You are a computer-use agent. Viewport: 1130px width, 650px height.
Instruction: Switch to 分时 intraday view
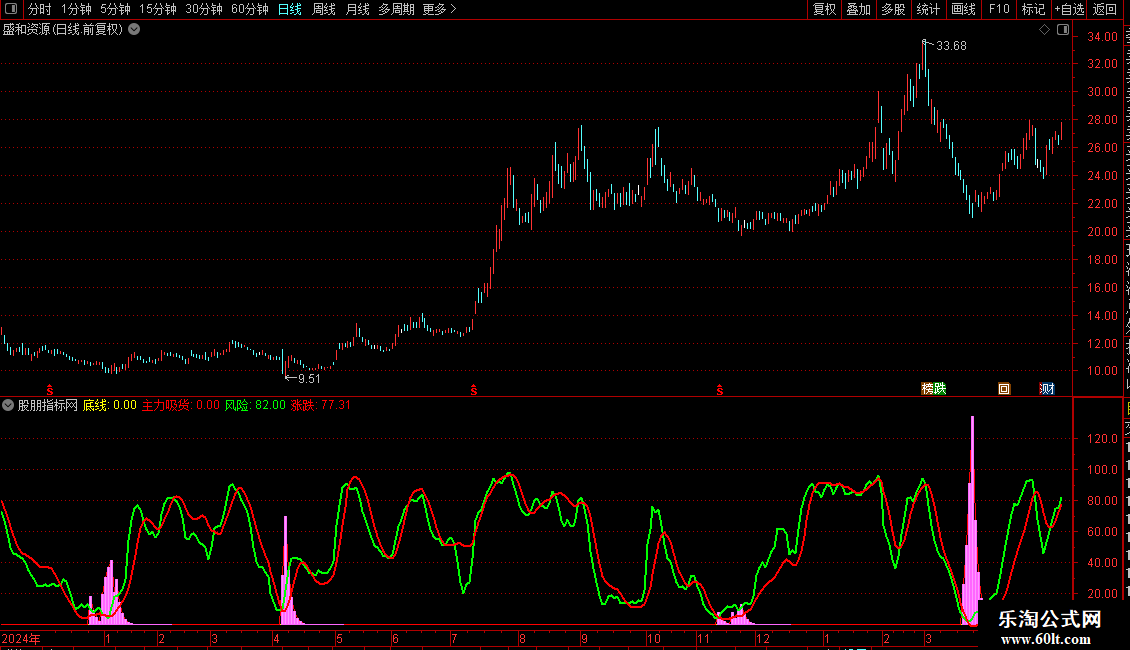(x=40, y=9)
